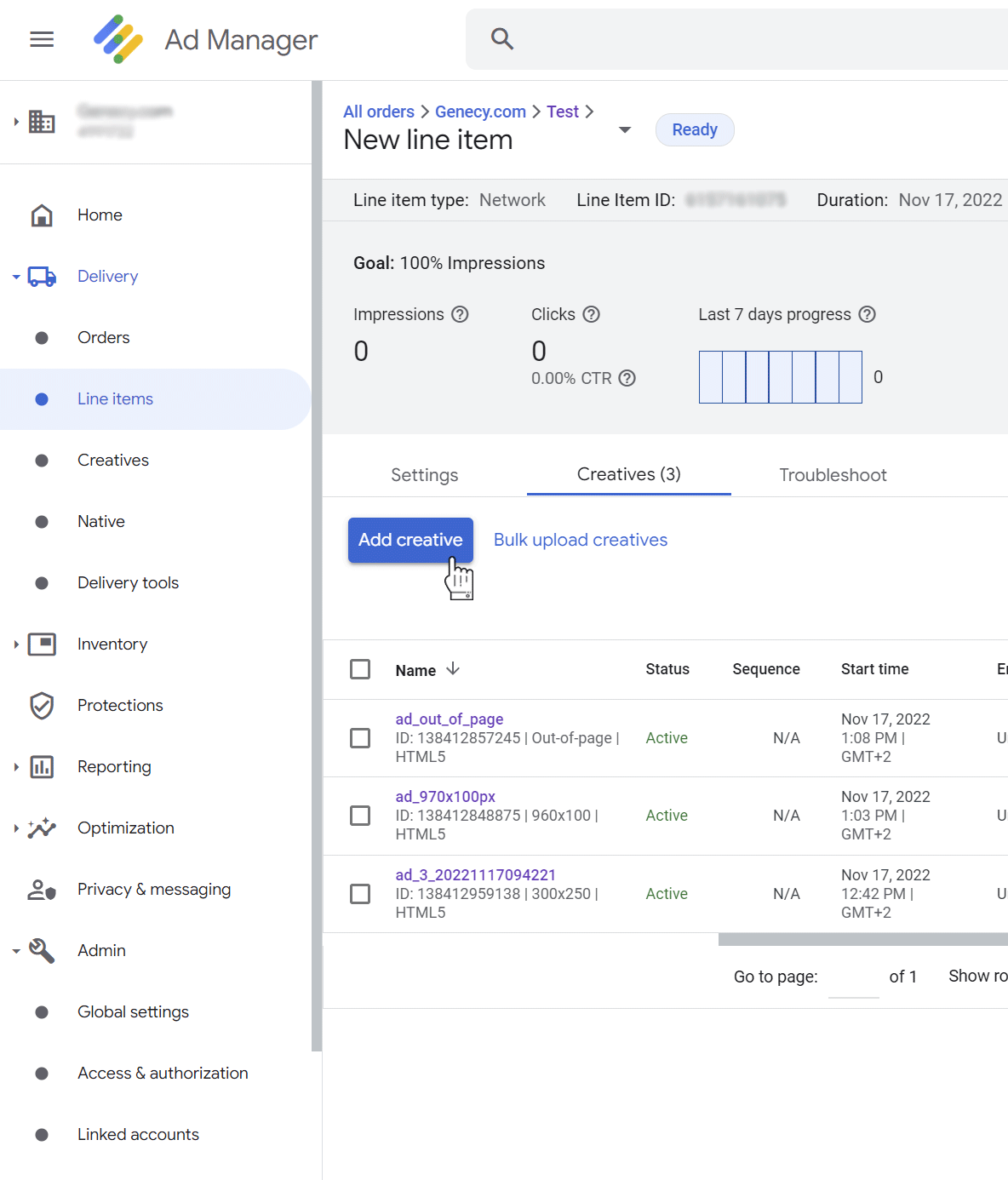This screenshot has width=1008, height=1180.
Task: Open the Privacy & messaging icon
Action: coord(41,889)
